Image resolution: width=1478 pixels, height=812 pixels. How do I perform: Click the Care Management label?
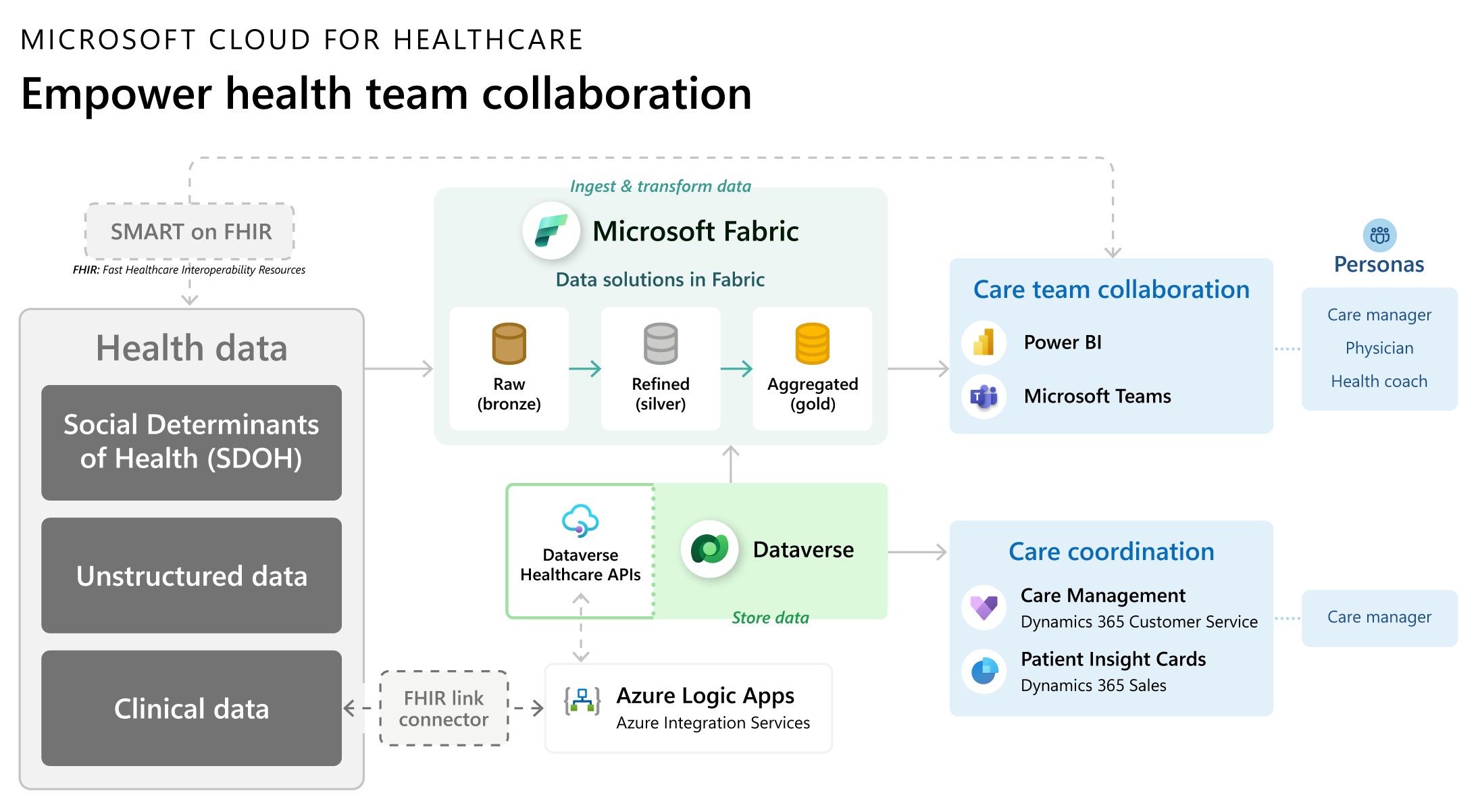[1102, 595]
